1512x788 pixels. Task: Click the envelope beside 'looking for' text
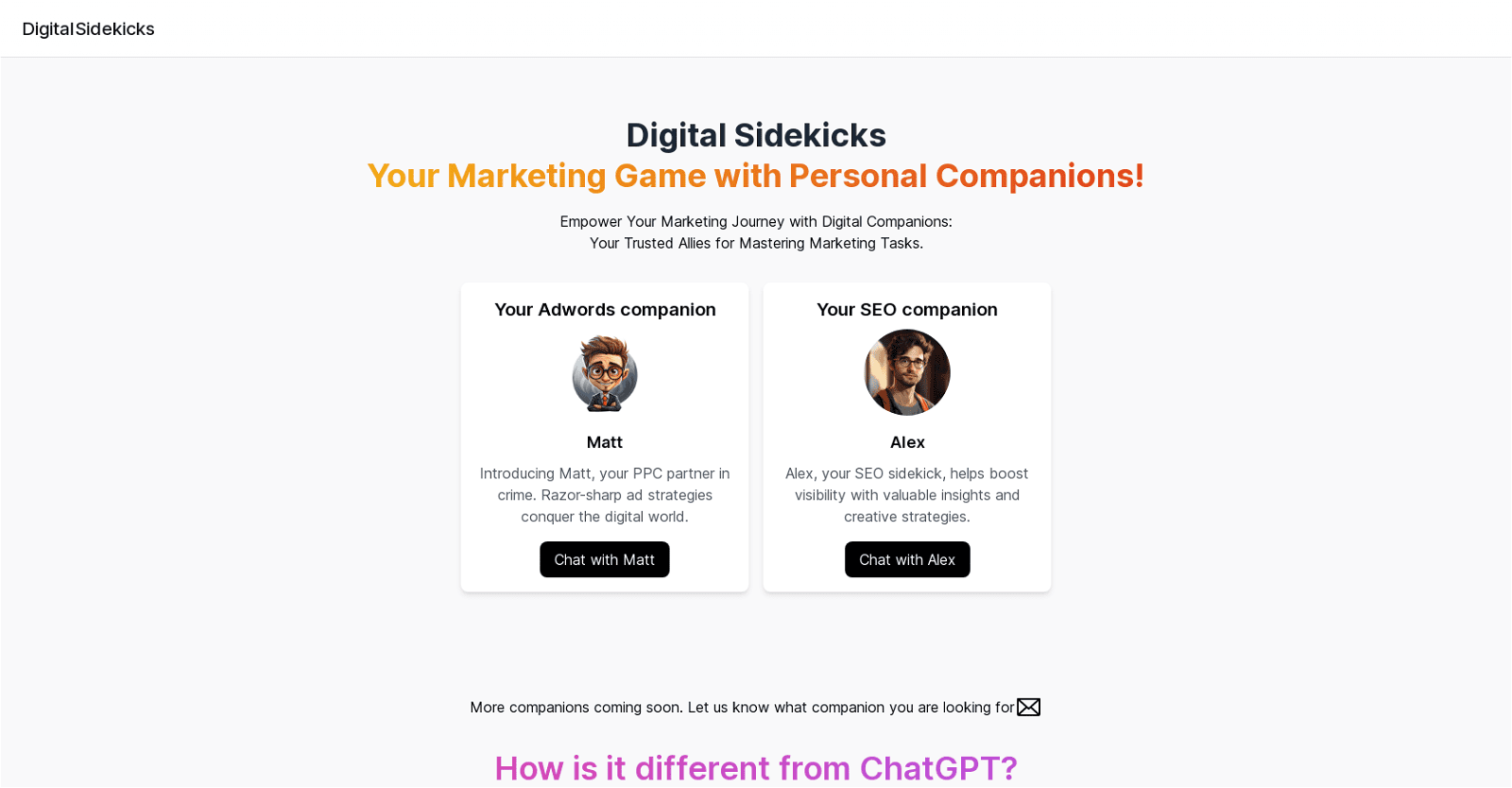tap(1028, 706)
